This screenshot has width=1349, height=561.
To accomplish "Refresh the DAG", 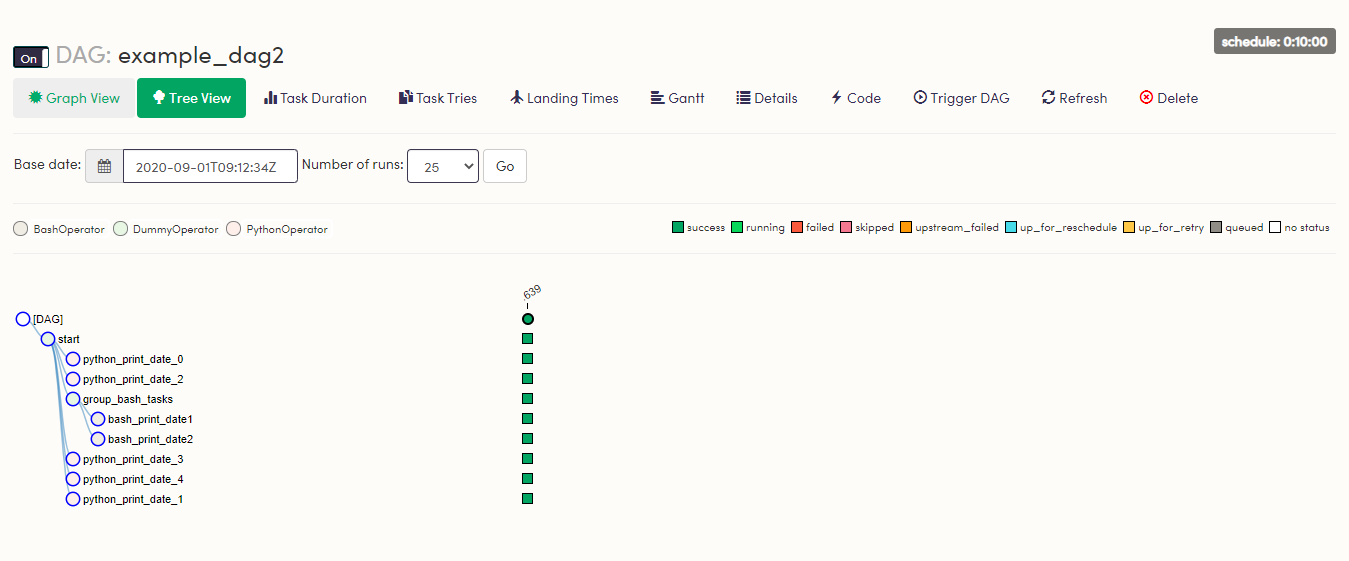I will 1074,98.
